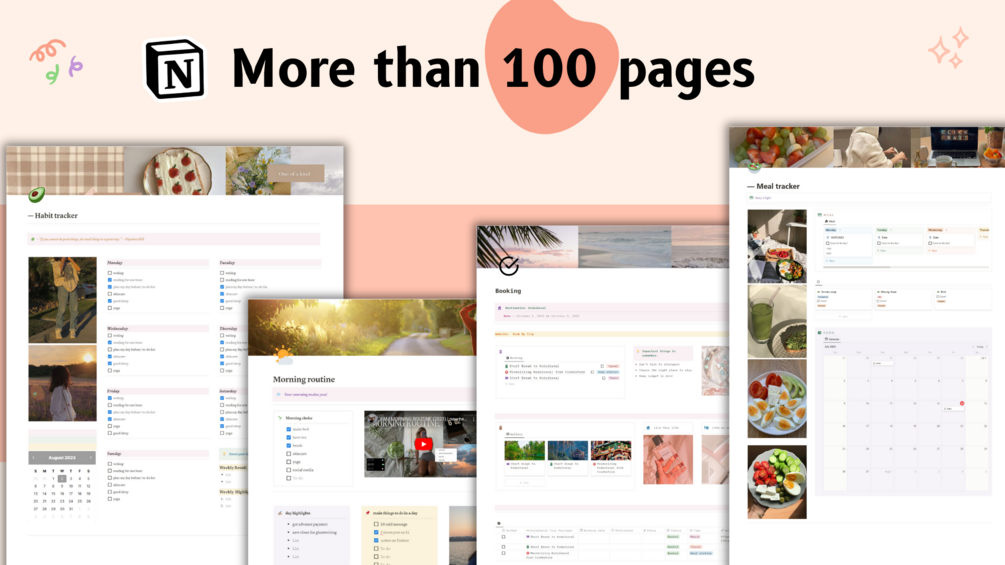Tick the 10 cold message checkbox

tap(376, 524)
